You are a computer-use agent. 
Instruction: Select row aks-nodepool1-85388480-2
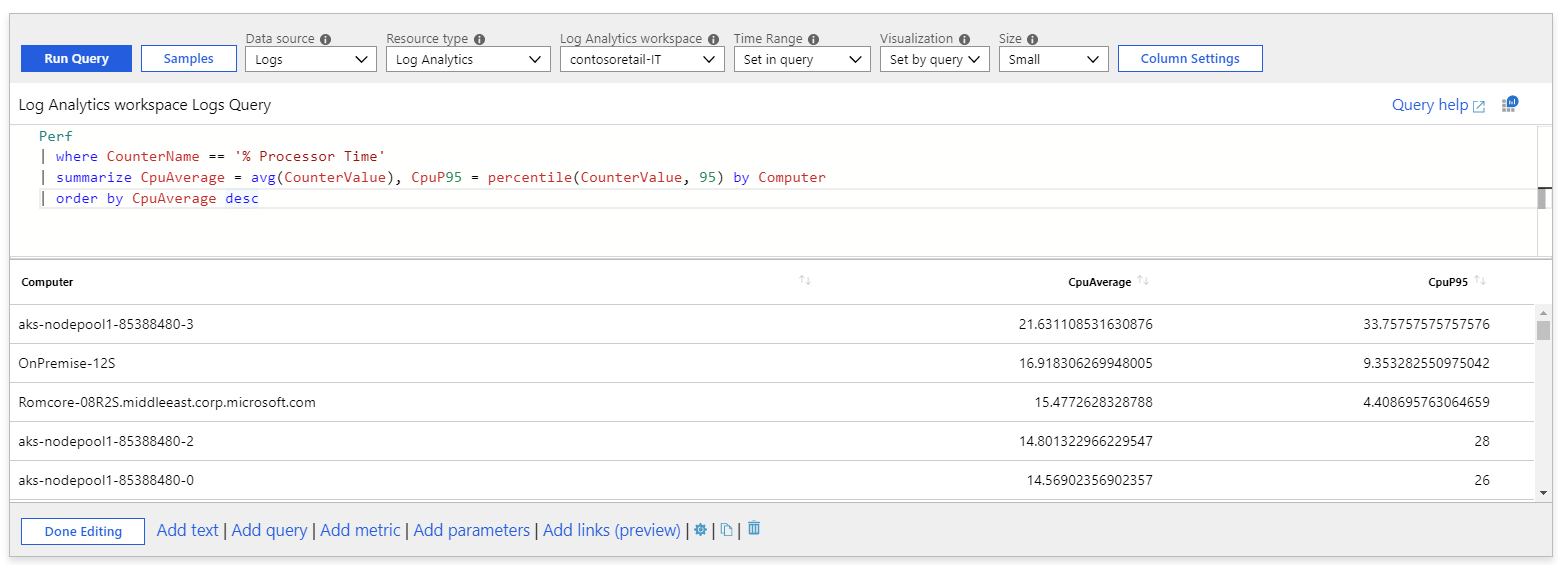pyautogui.click(x=772, y=441)
